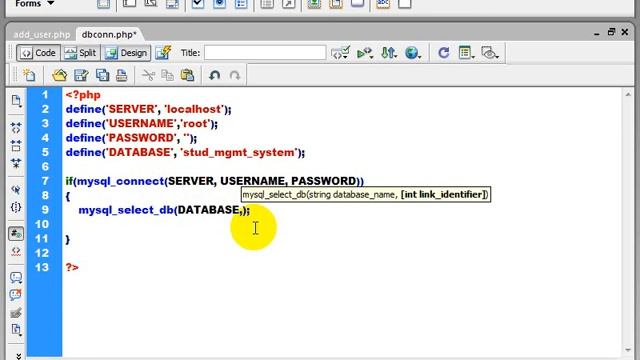Undo the last edit with the Undo arrow
This screenshot has height=360, width=640.
[x=215, y=75]
